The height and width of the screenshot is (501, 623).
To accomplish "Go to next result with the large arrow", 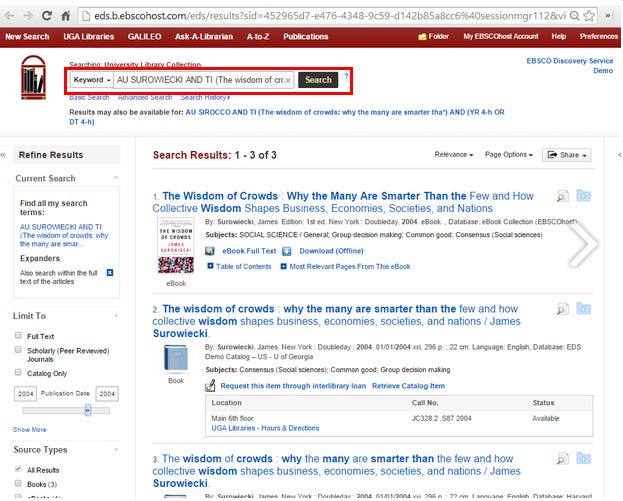I will coord(583,243).
